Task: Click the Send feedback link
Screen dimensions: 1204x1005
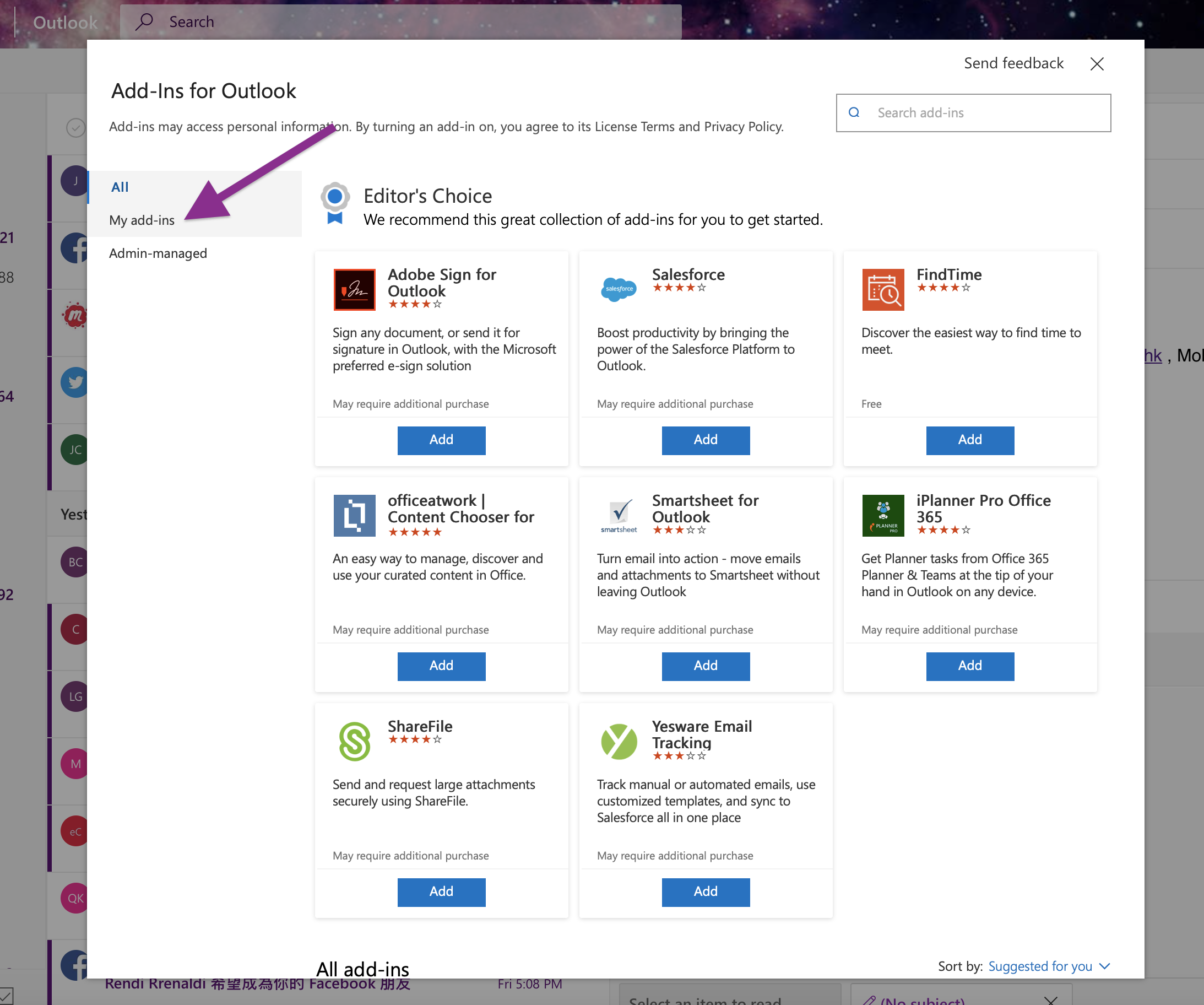Action: tap(1013, 63)
